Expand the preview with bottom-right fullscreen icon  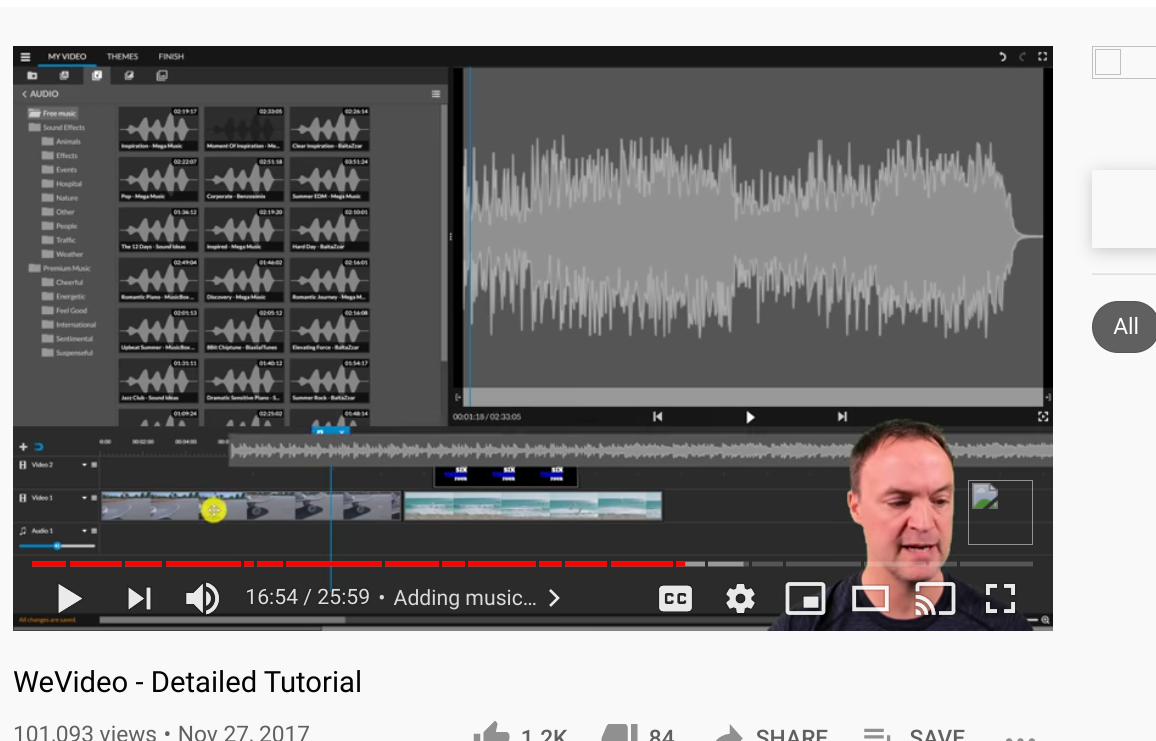1043,417
